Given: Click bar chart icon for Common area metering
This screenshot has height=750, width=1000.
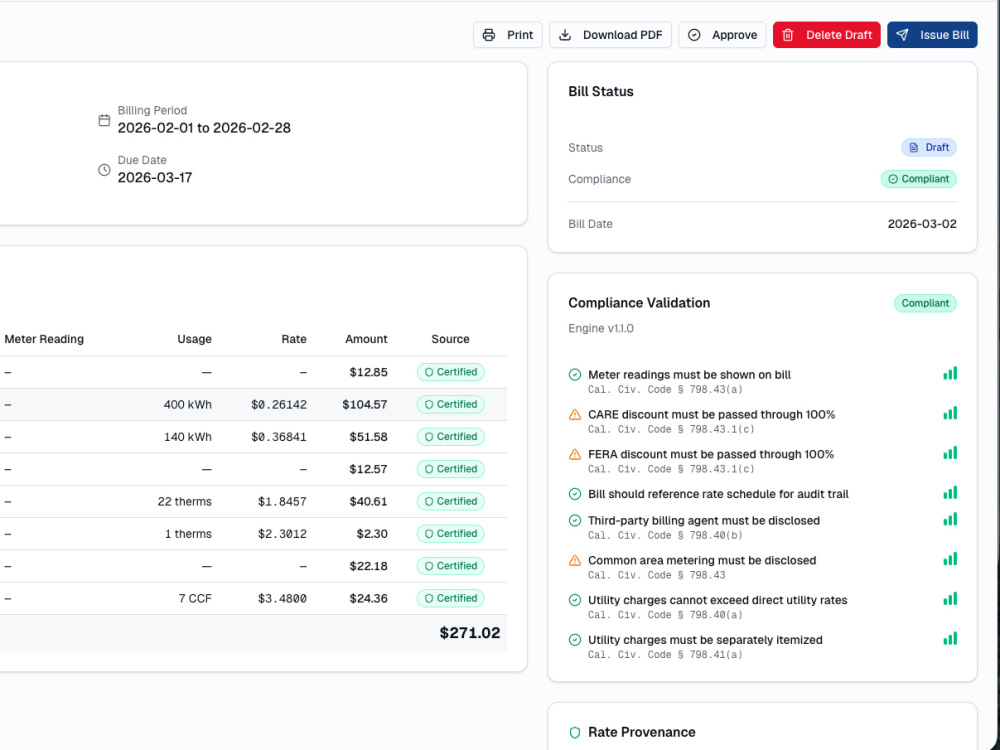Looking at the screenshot, I should pos(950,559).
